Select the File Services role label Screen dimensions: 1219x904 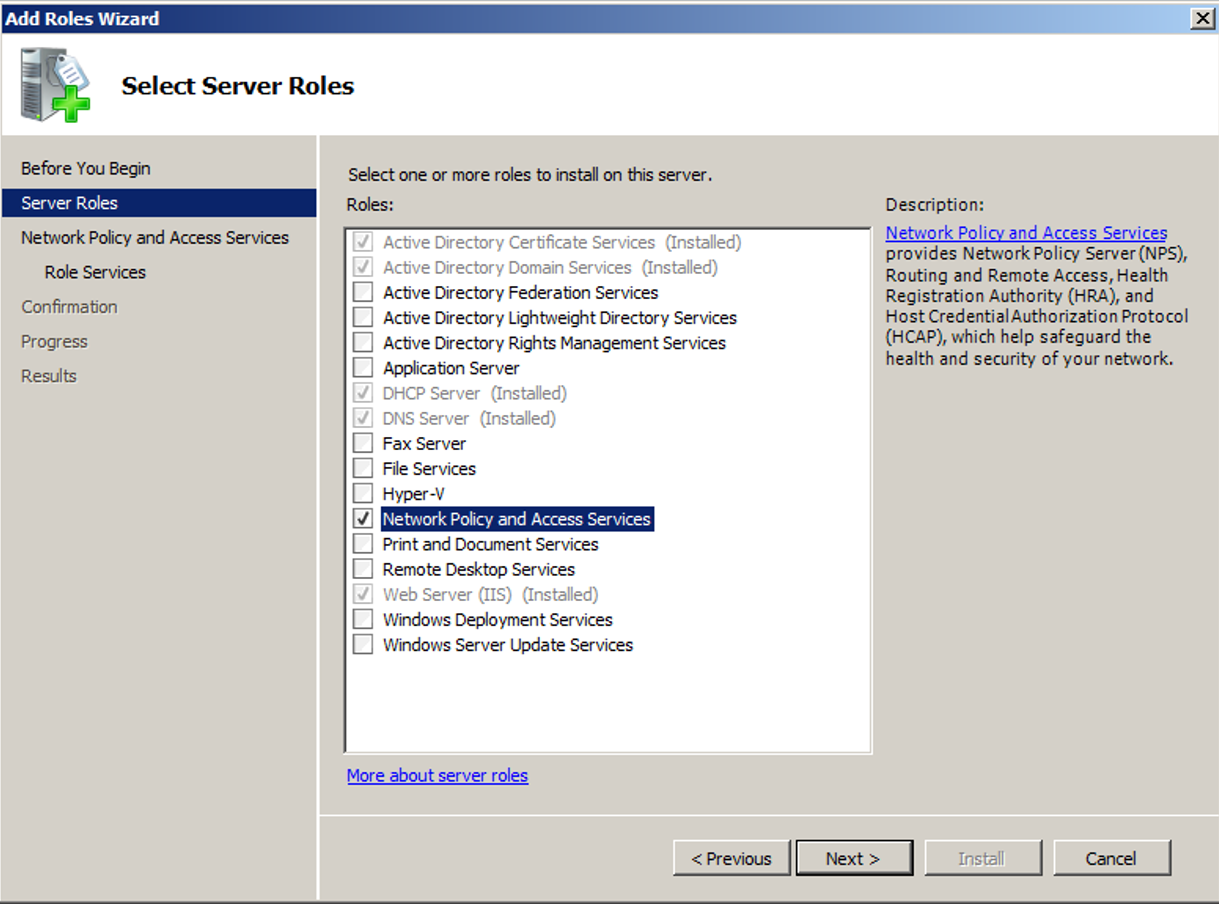(x=429, y=469)
